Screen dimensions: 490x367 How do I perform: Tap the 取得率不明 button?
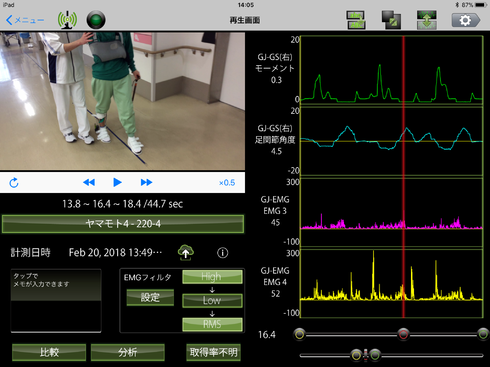point(213,352)
